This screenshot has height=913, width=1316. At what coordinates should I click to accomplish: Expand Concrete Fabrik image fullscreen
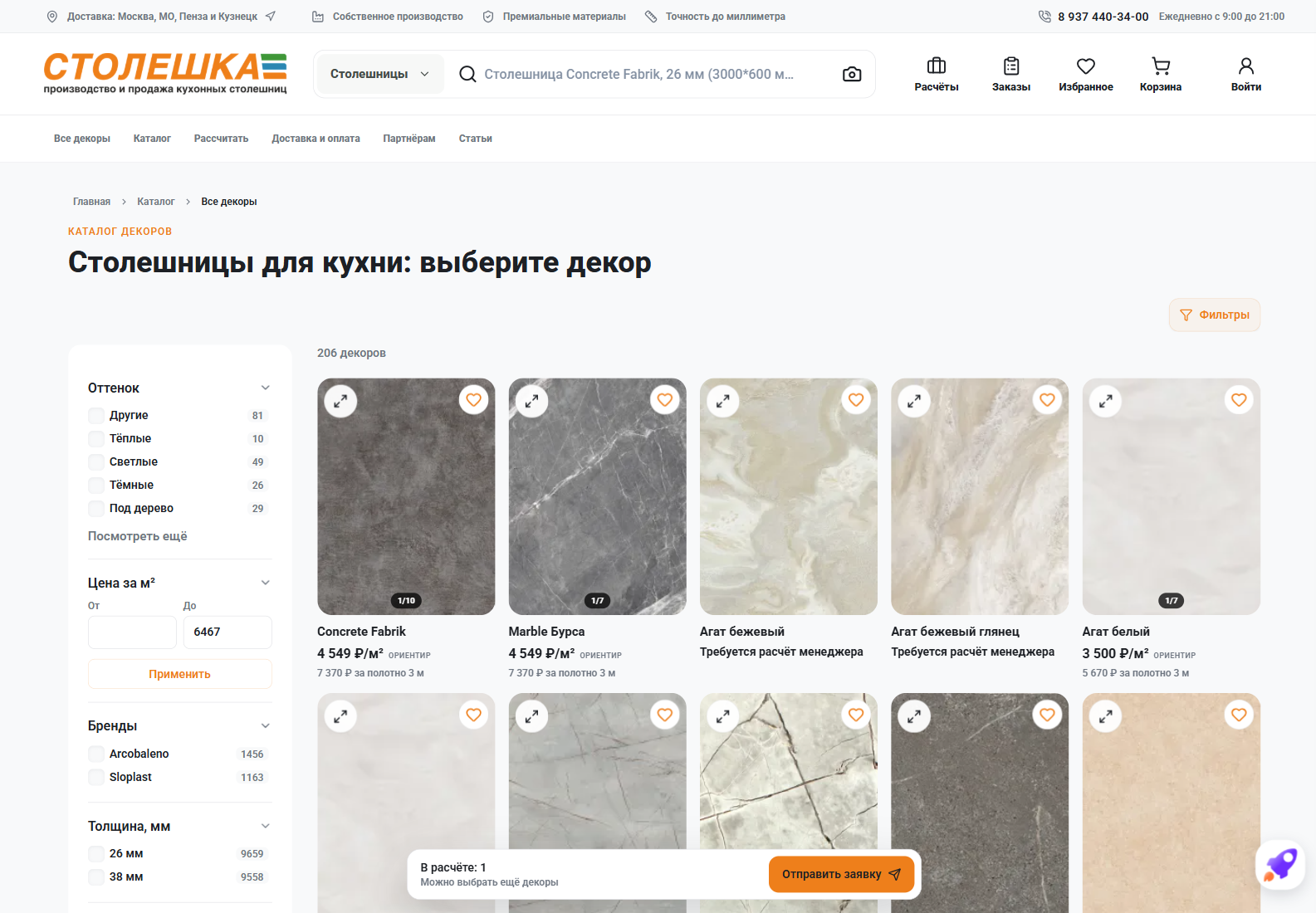pyautogui.click(x=340, y=401)
